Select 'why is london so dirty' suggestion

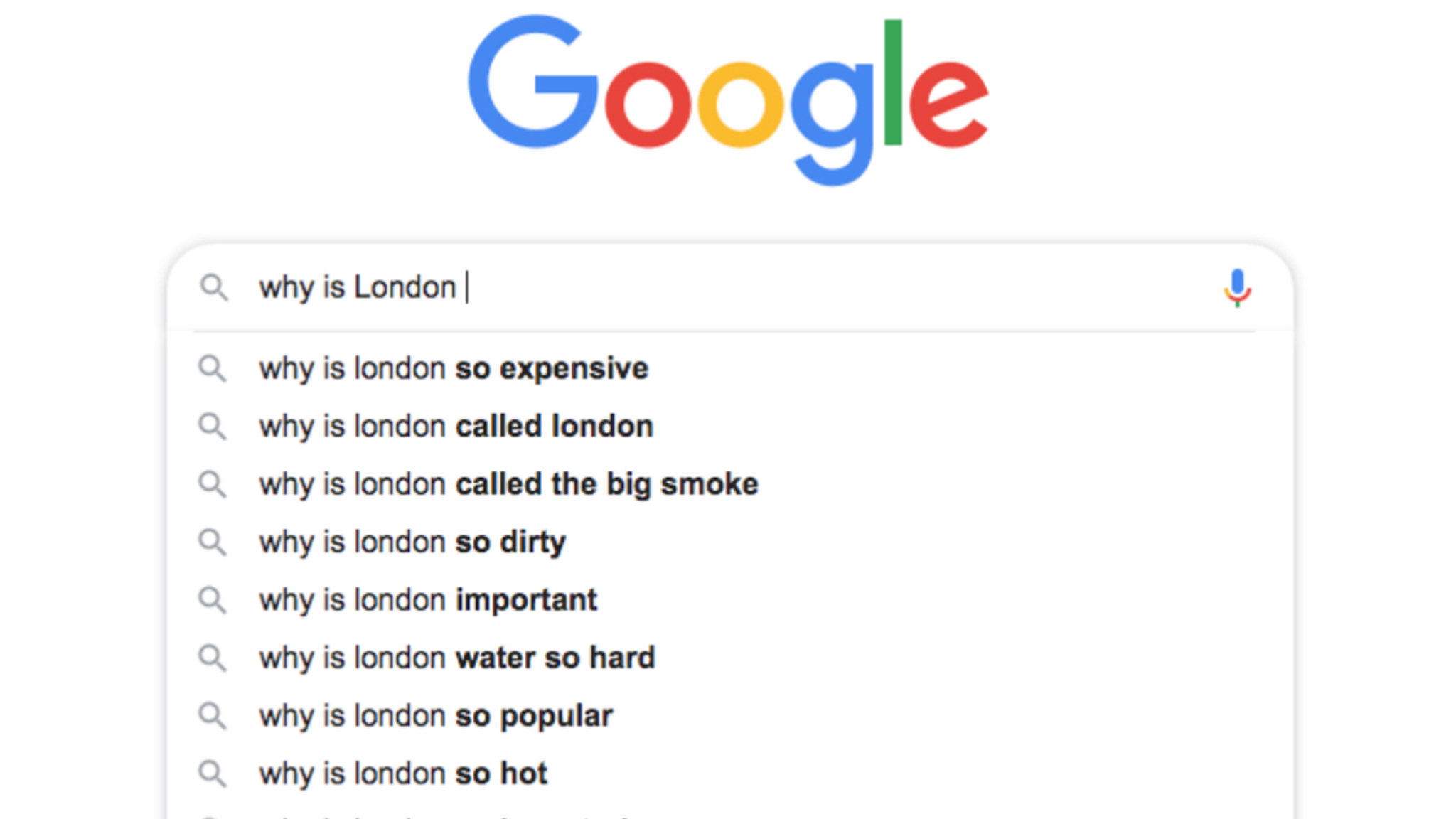[x=412, y=542]
